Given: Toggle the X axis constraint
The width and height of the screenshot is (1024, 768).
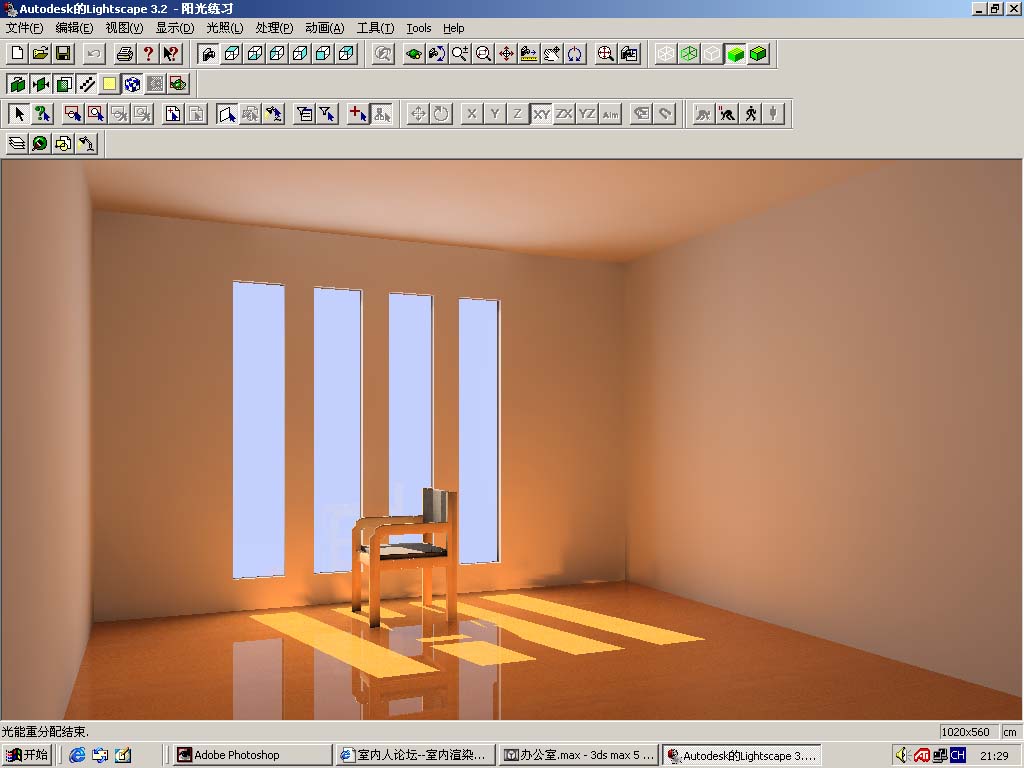Looking at the screenshot, I should pos(472,114).
